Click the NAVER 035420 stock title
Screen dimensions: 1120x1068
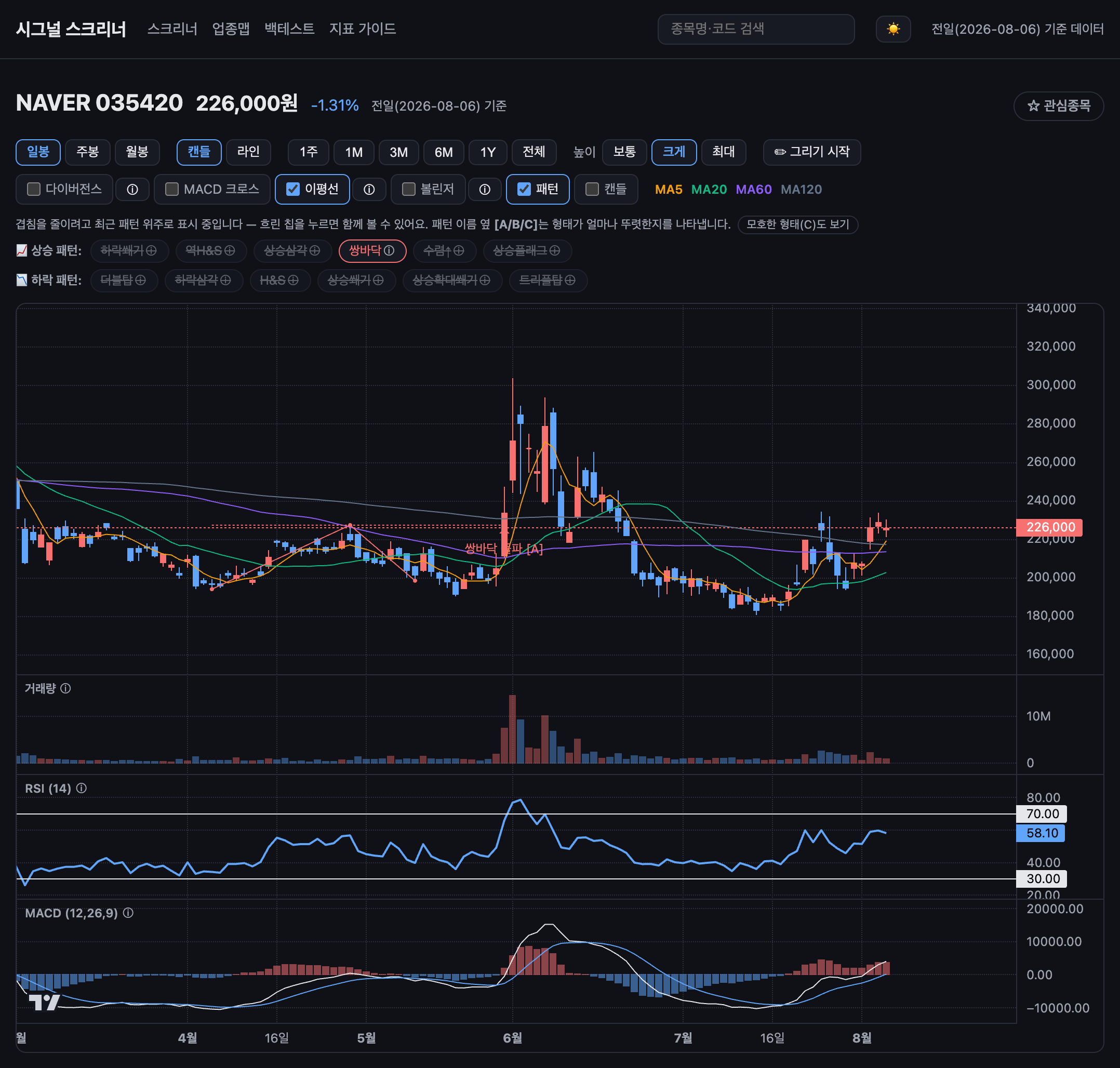99,103
